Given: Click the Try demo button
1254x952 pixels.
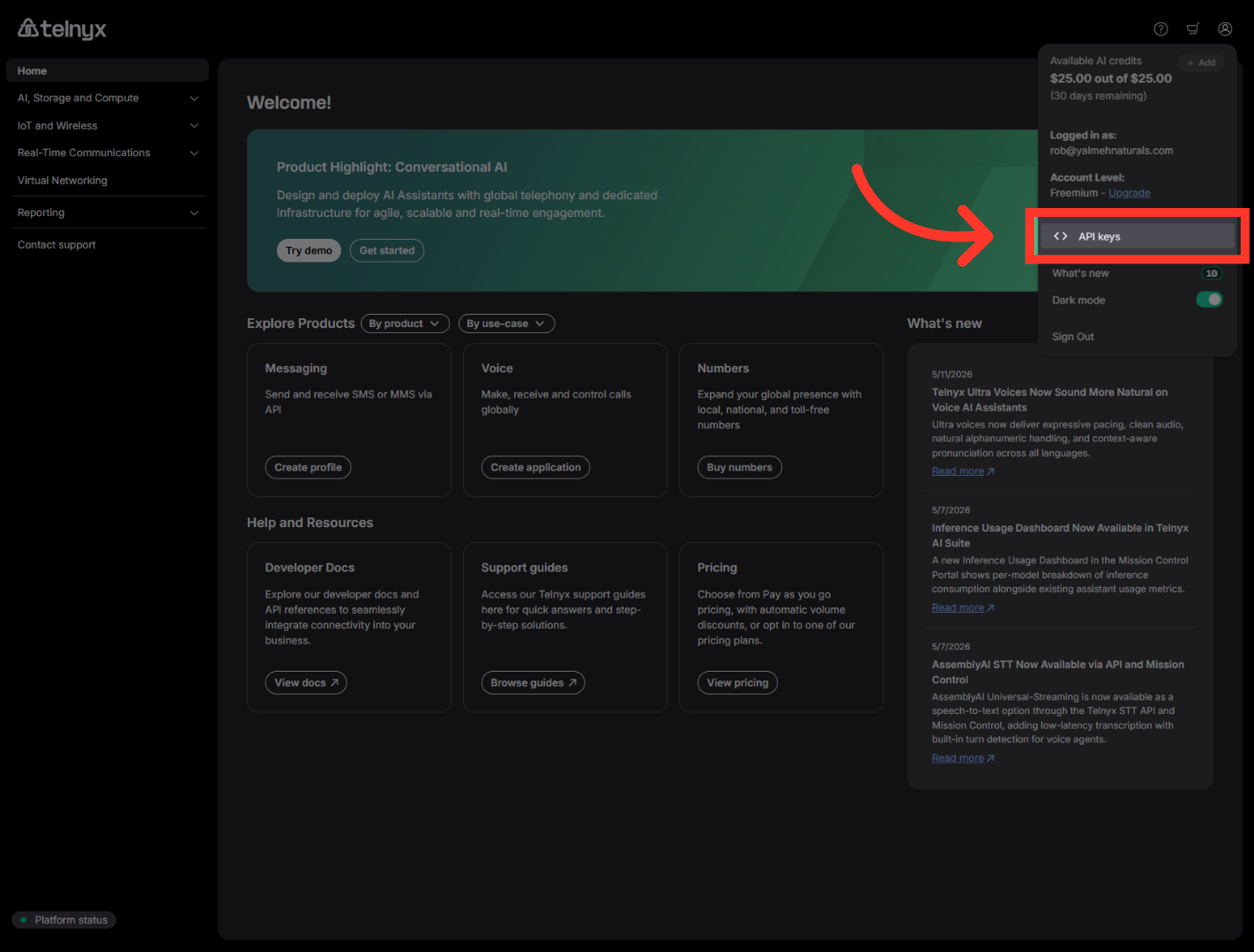Looking at the screenshot, I should (x=309, y=250).
